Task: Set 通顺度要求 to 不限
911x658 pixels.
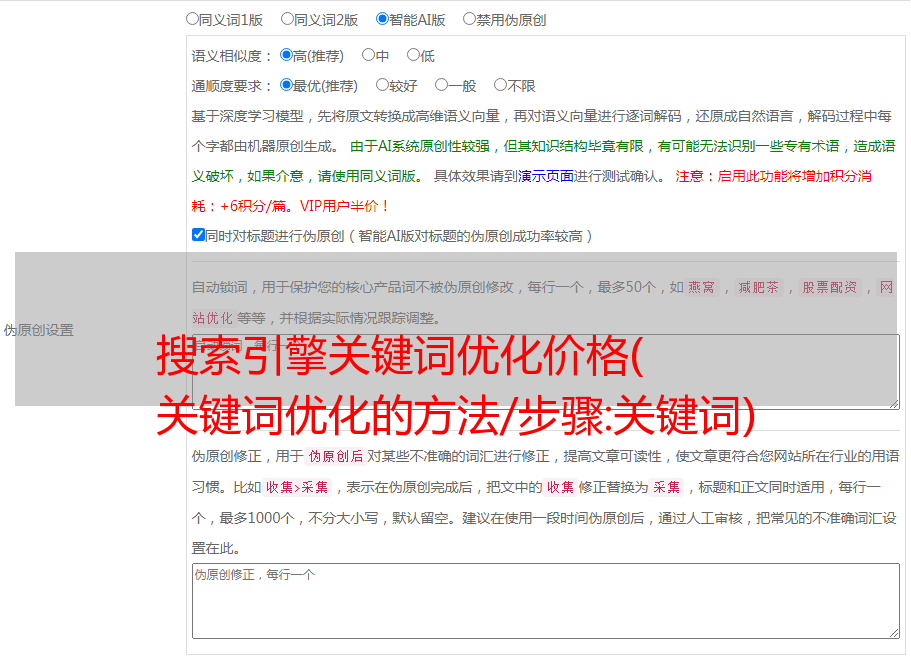Action: click(500, 85)
